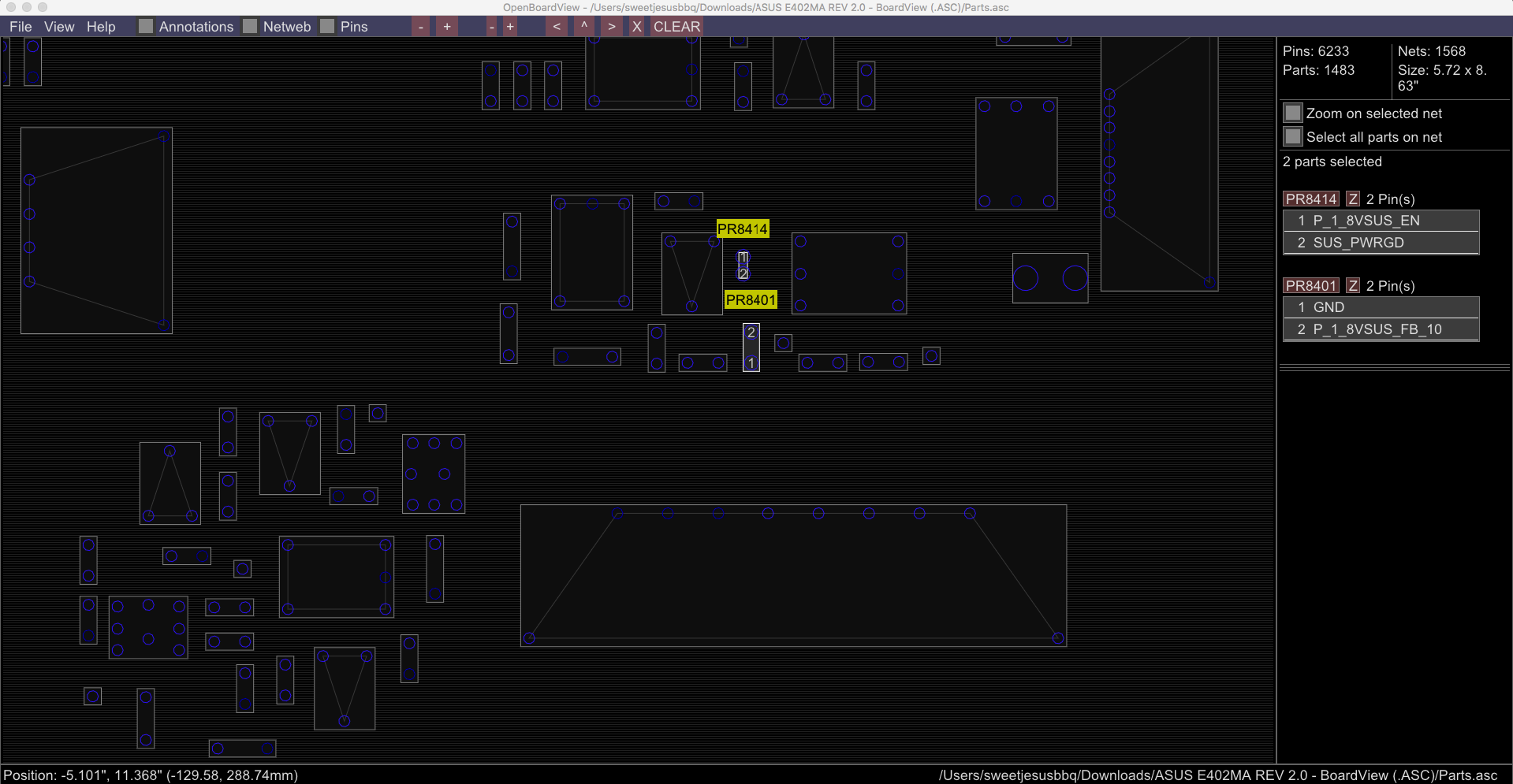Enable the Annotations checkbox

pyautogui.click(x=145, y=27)
